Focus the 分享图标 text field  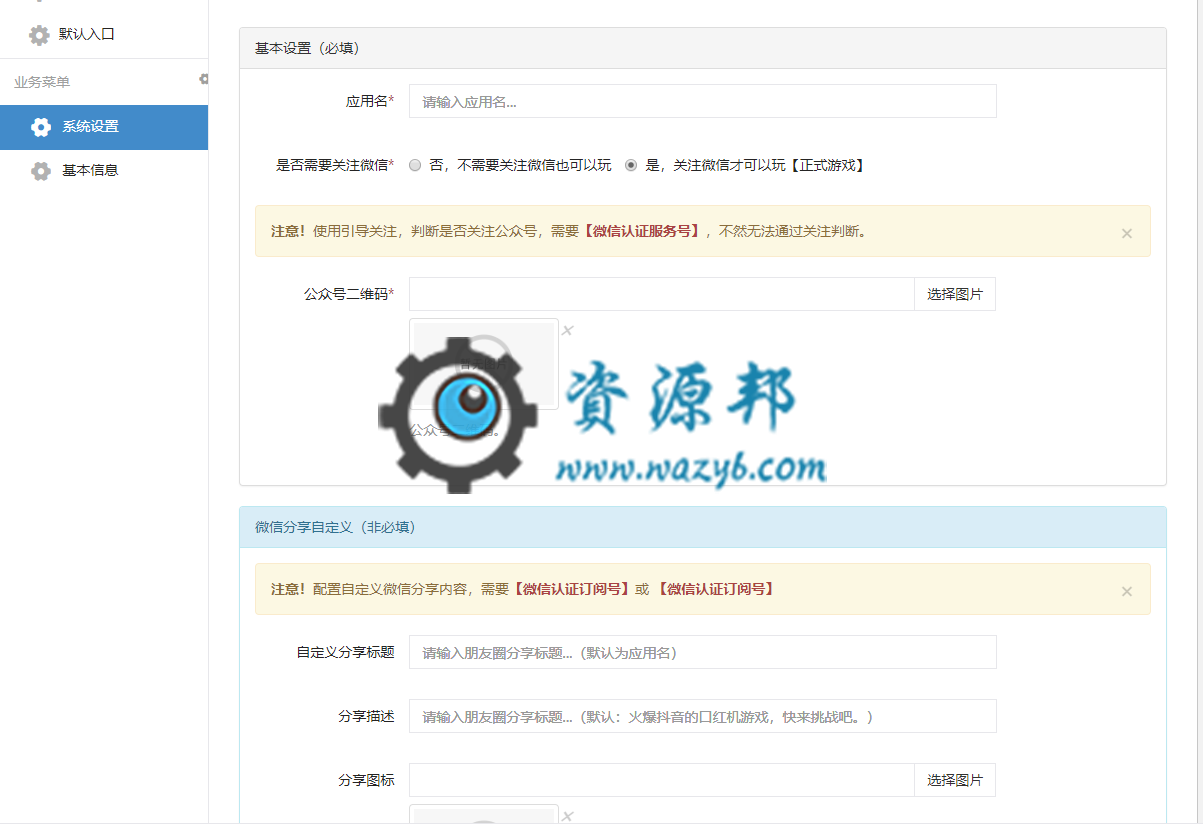pos(662,780)
